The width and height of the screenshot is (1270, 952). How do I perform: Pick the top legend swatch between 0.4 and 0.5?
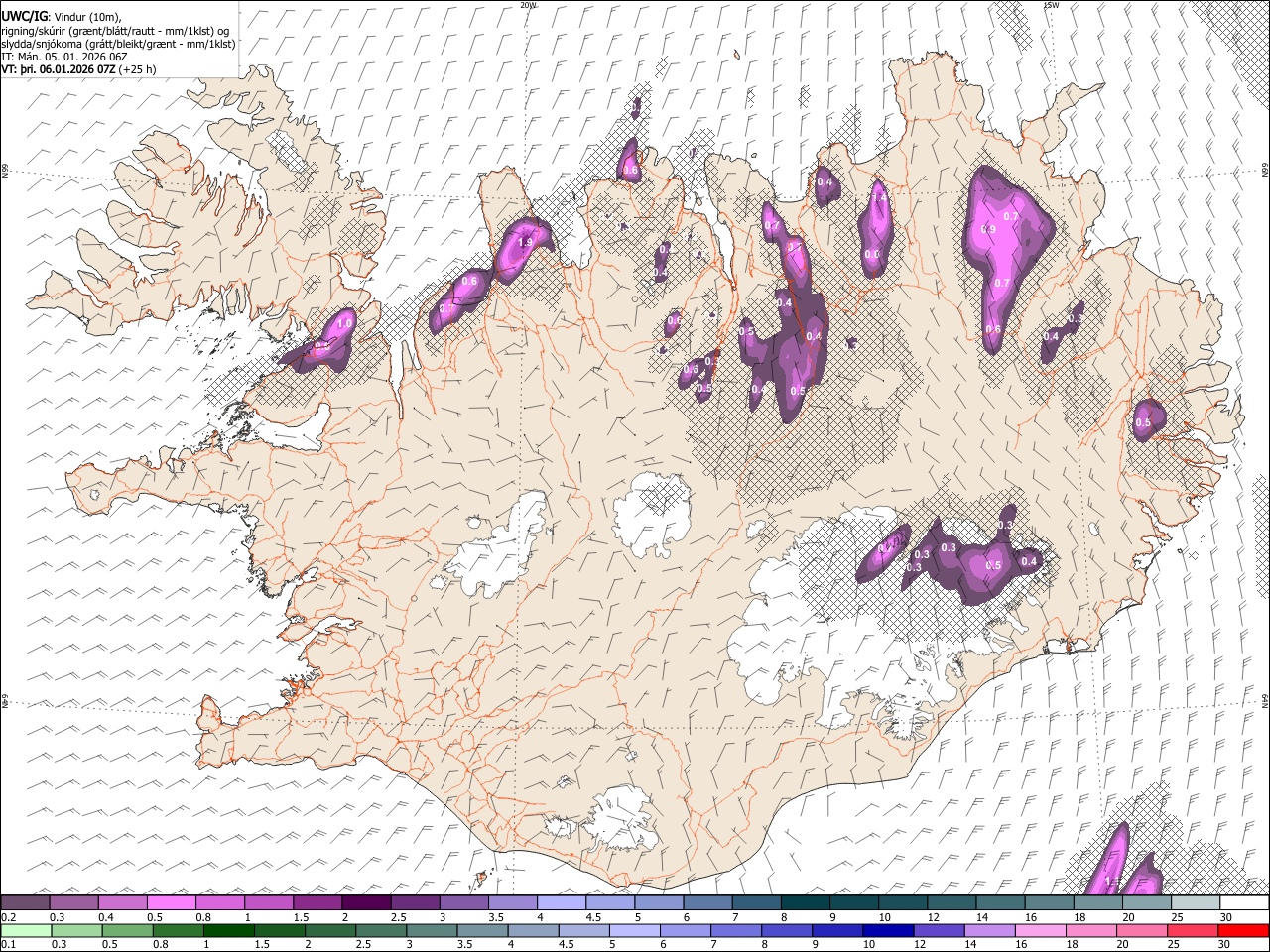(x=122, y=903)
